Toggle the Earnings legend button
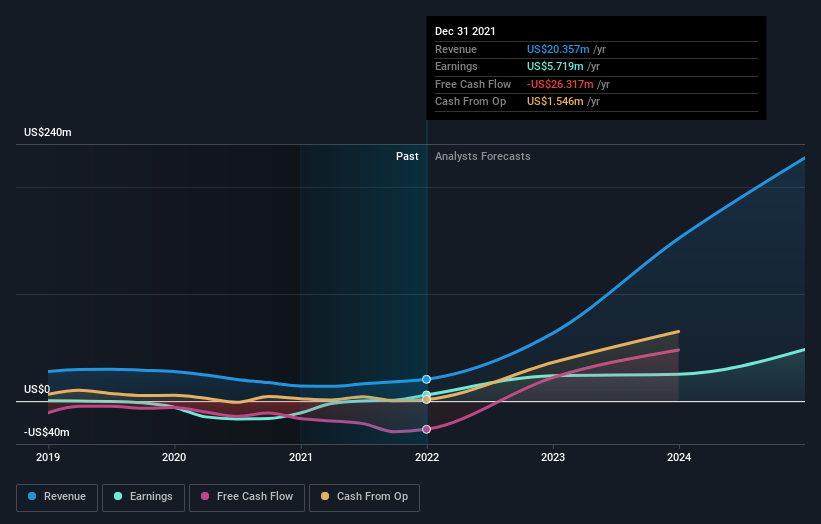The width and height of the screenshot is (821, 524). pos(143,497)
